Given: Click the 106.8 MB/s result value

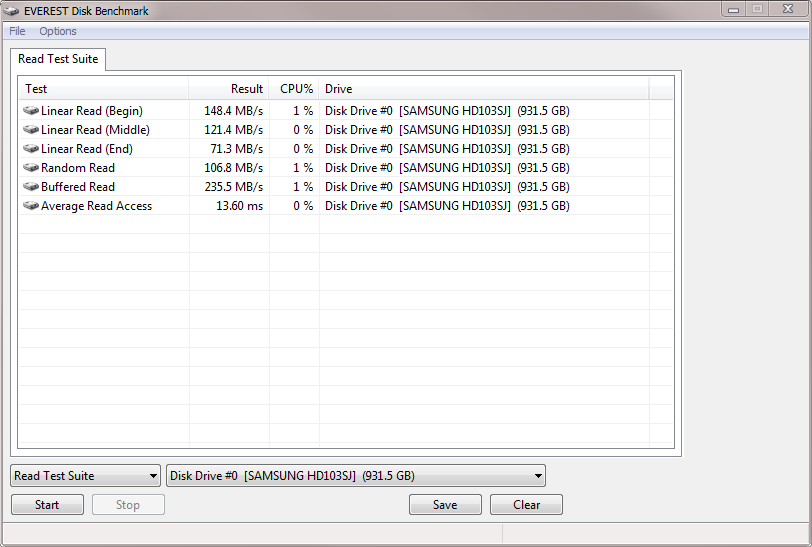Looking at the screenshot, I should point(234,168).
